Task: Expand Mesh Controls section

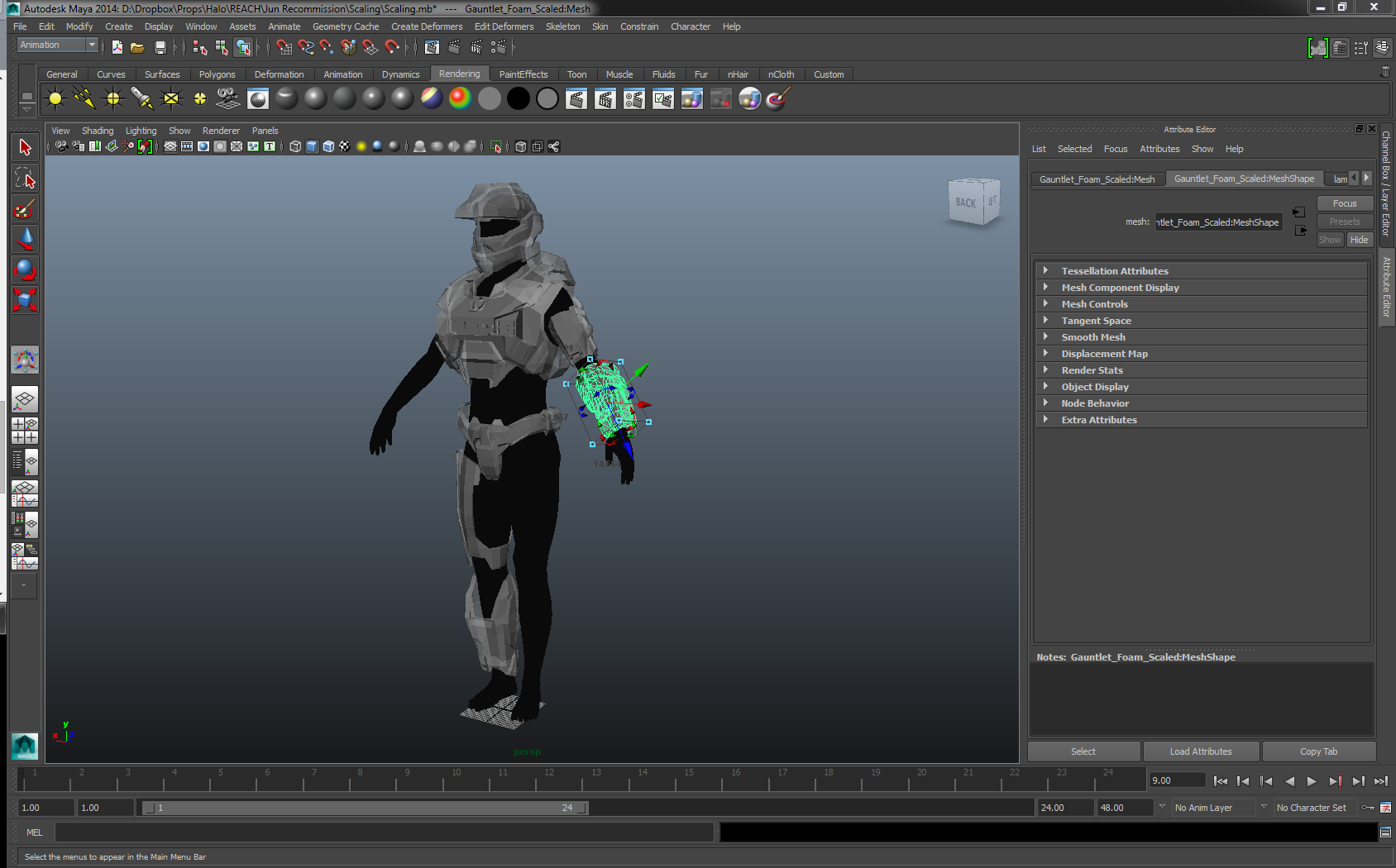Action: pyautogui.click(x=1201, y=304)
